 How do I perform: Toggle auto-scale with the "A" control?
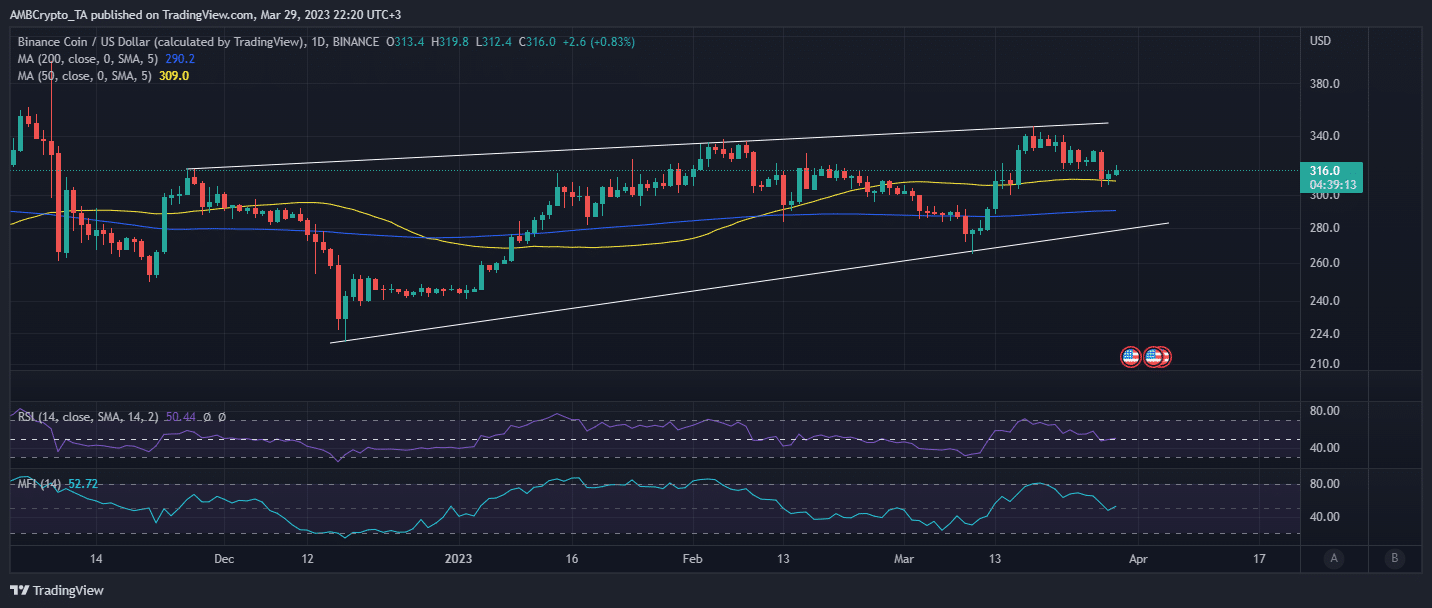tap(1334, 559)
